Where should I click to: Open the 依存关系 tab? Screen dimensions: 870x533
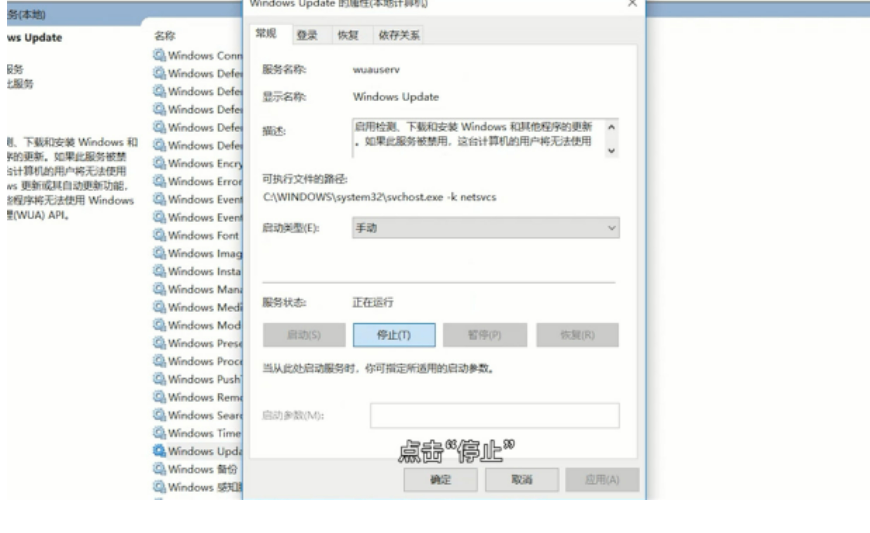pyautogui.click(x=399, y=35)
